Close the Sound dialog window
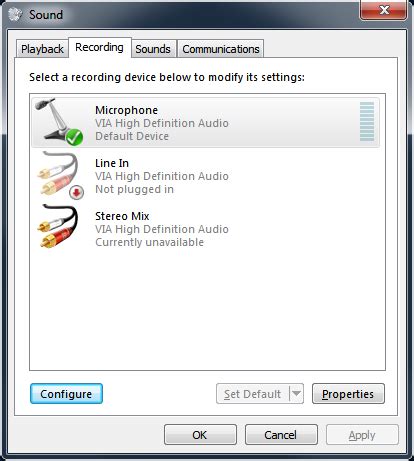Viewport: 414px width, 461px height. 384,10
